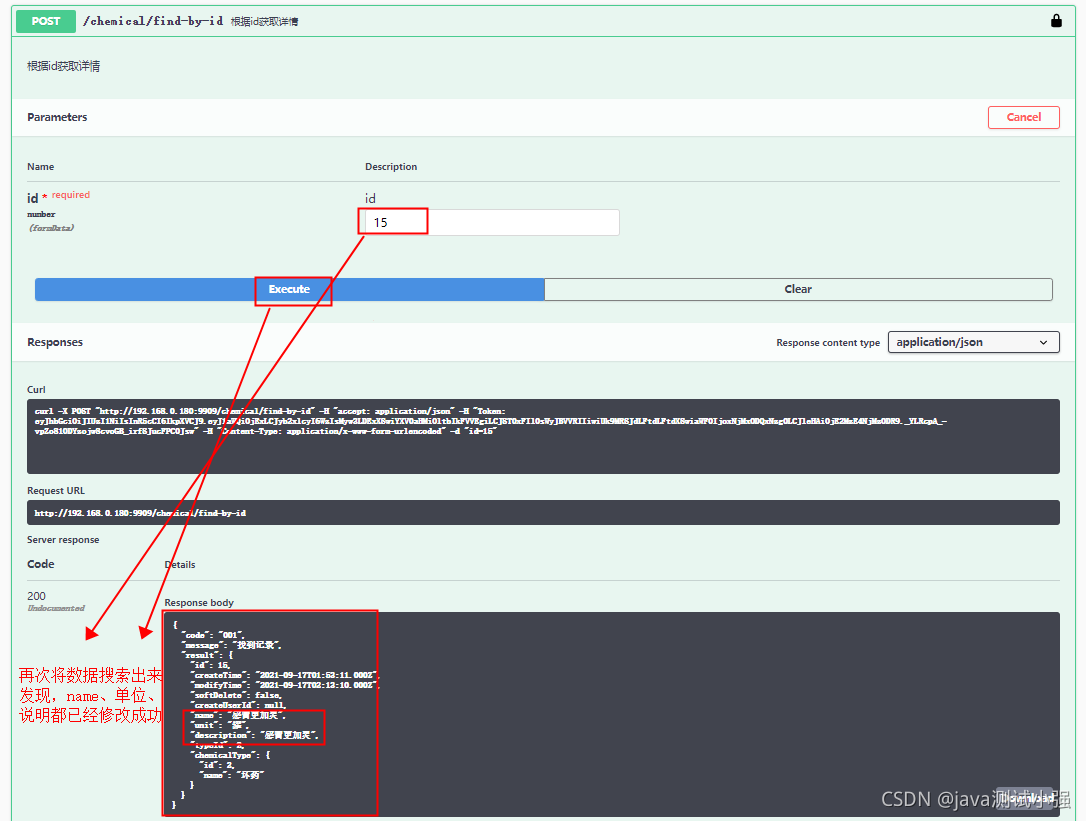The width and height of the screenshot is (1086, 821).
Task: Cancel the try-it-out mode
Action: coord(1023,117)
